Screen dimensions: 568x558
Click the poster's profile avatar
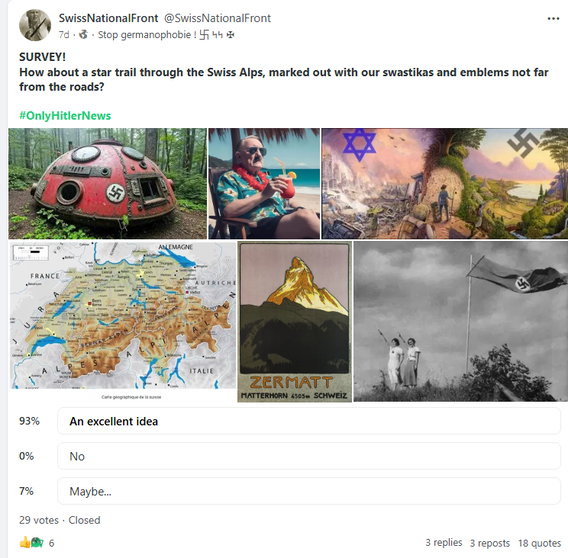35,25
